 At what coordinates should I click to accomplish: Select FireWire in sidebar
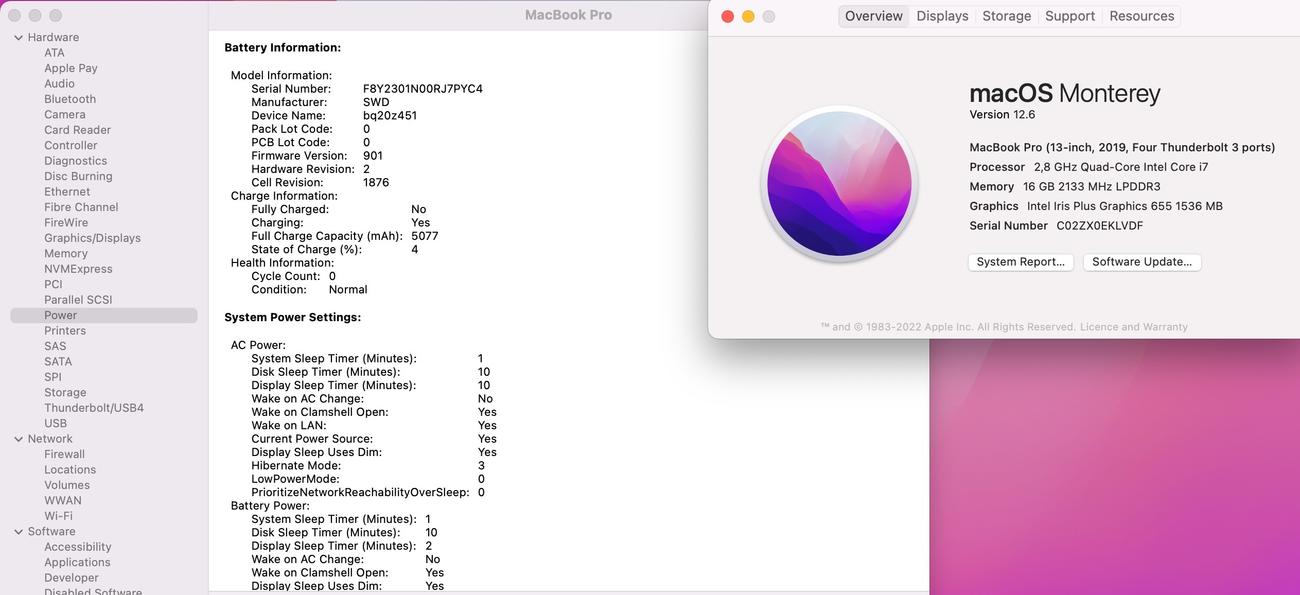(66, 223)
